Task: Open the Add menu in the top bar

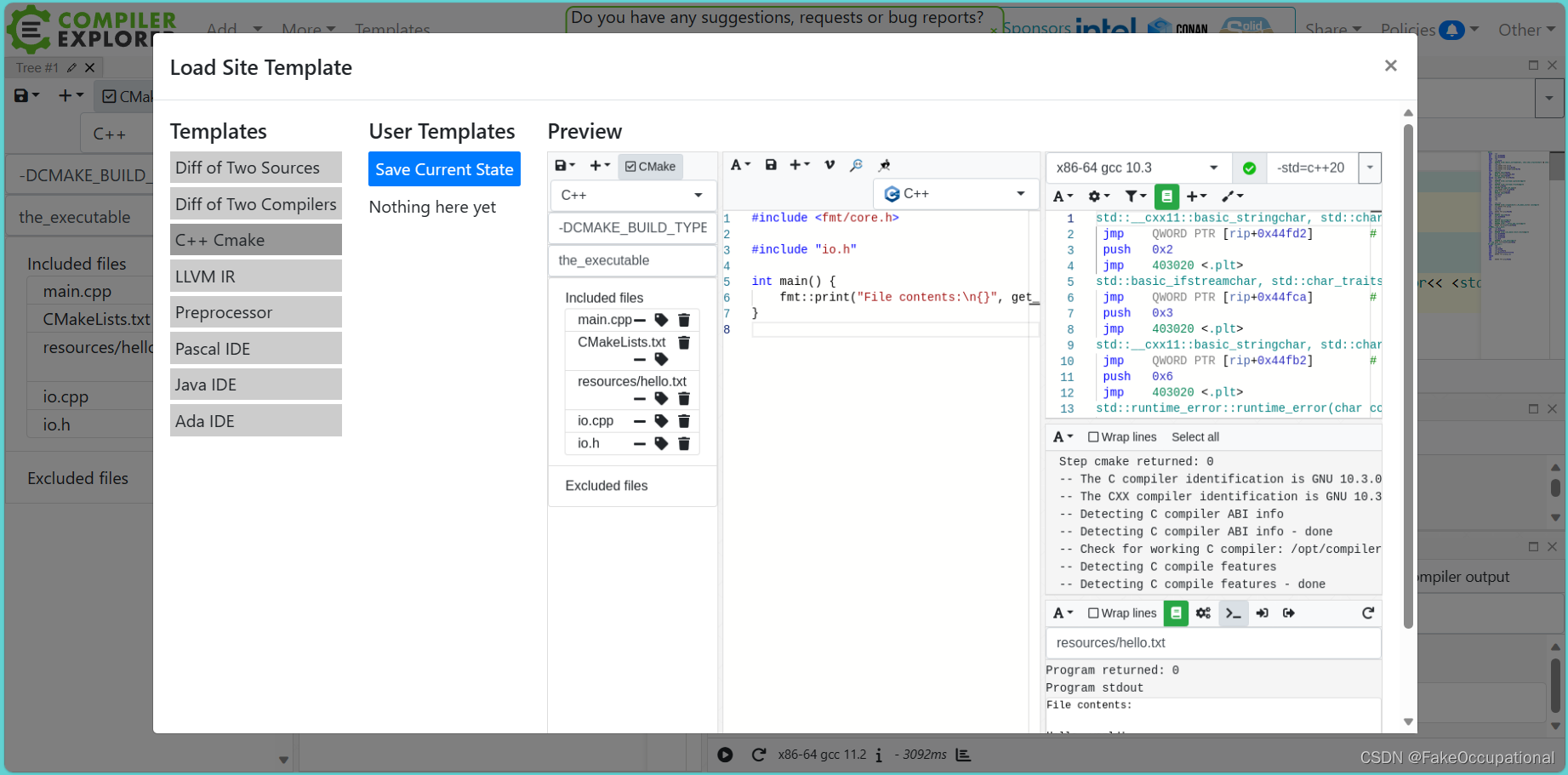Action: [234, 28]
